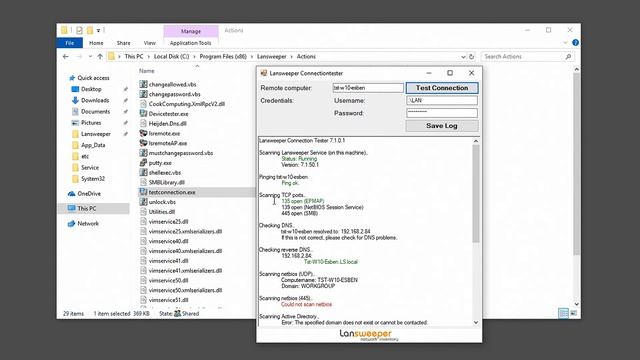Select Devicetester.exe file icon

(x=143, y=113)
